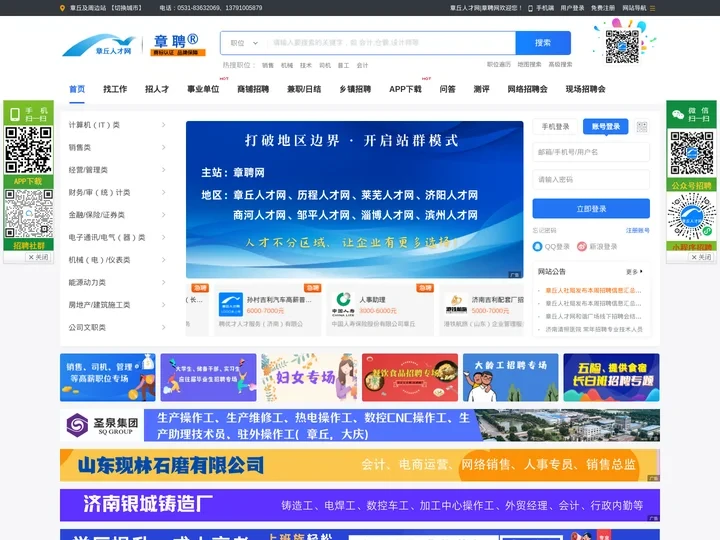Viewport: 720px width, 540px height.
Task: Expand 房地产/建筑施工类 category arrow
Action: 163,305
